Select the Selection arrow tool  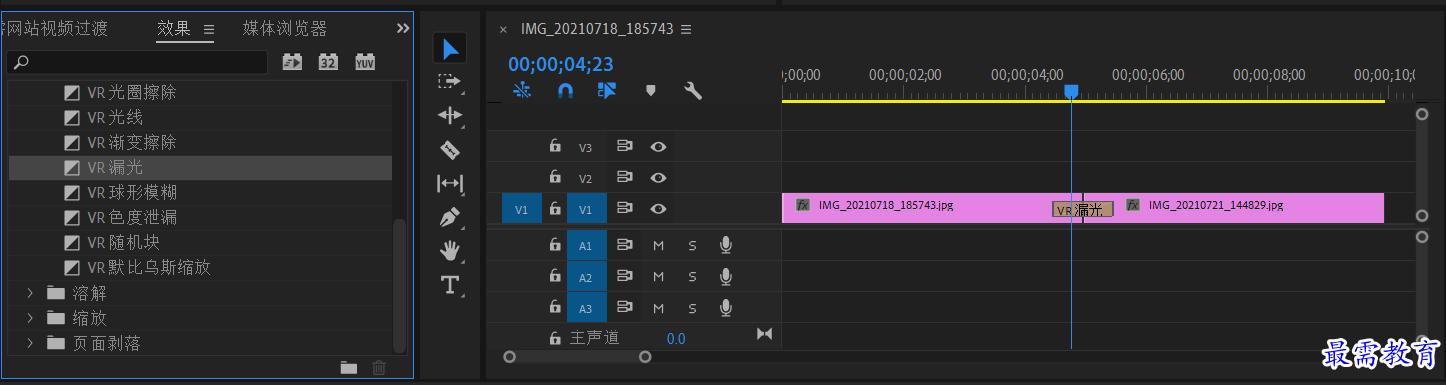click(451, 48)
